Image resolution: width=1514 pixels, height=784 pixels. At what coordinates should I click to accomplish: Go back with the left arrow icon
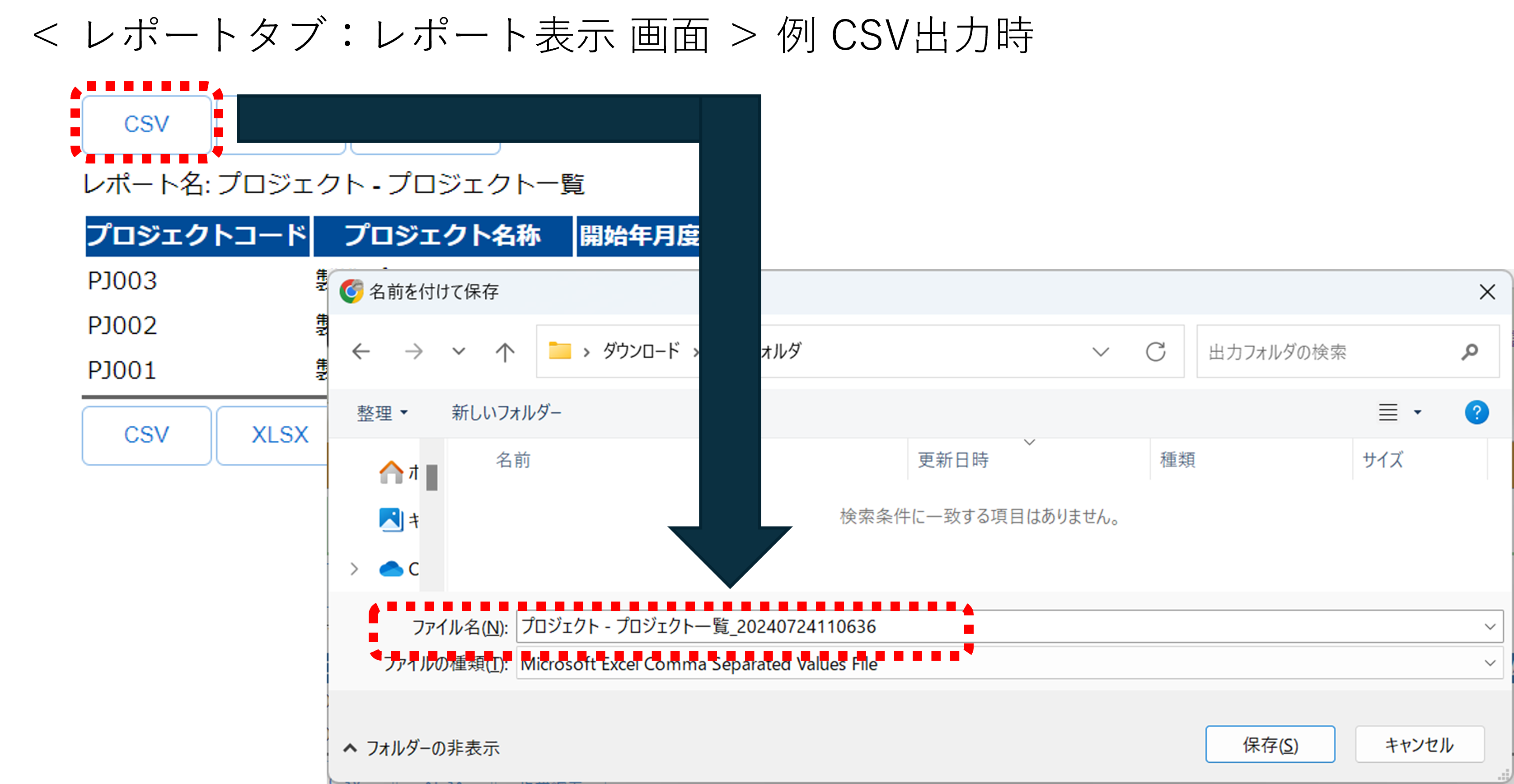click(x=361, y=352)
